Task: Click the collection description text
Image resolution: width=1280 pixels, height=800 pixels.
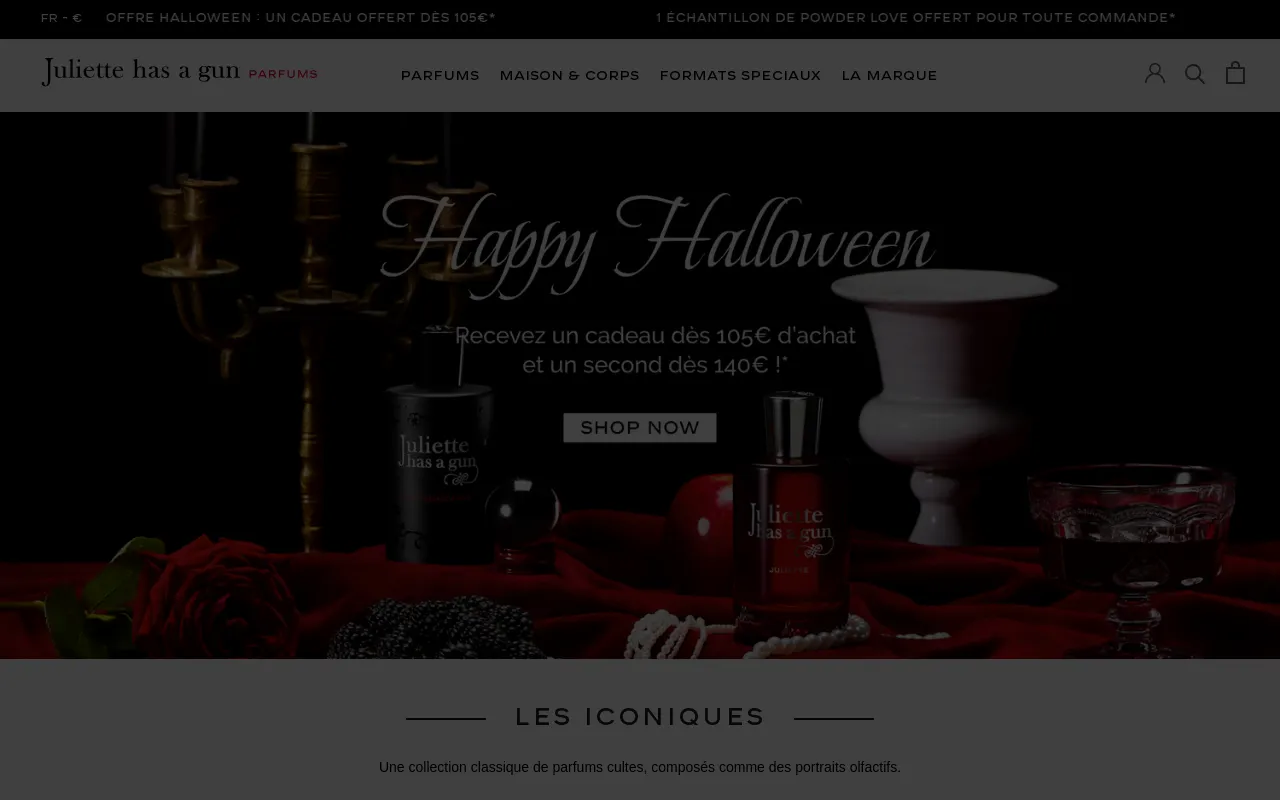Action: click(x=640, y=767)
